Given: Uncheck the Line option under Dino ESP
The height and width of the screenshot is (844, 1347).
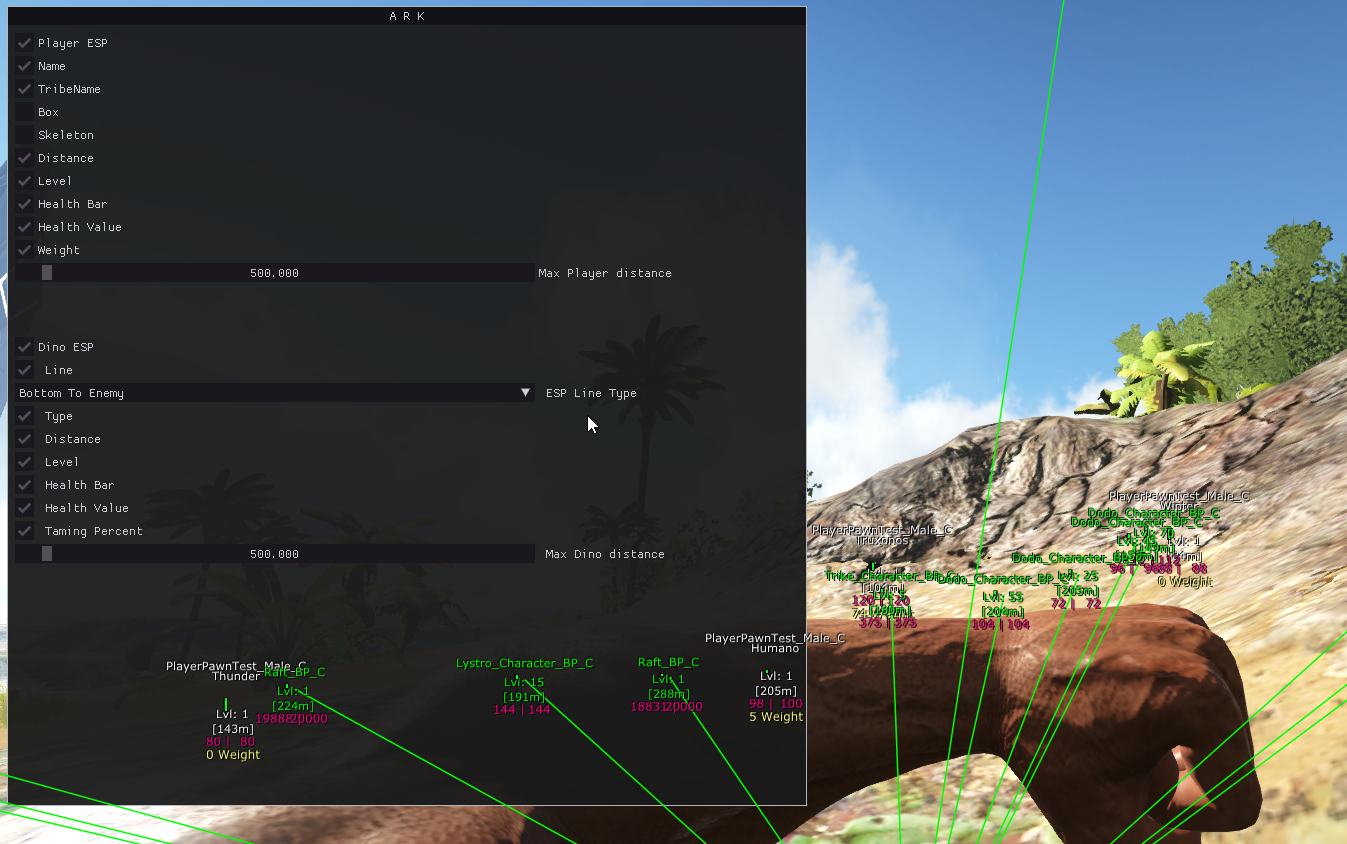Looking at the screenshot, I should point(25,370).
